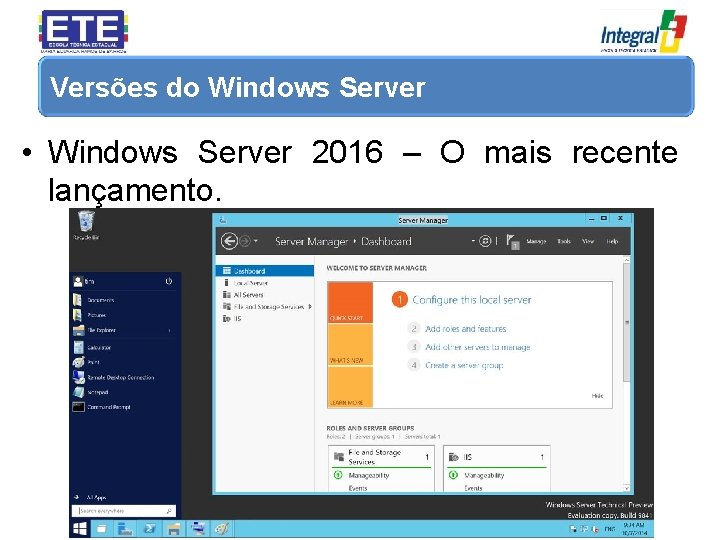
Task: Open the navigation history dropdown arrow
Action: (x=256, y=241)
